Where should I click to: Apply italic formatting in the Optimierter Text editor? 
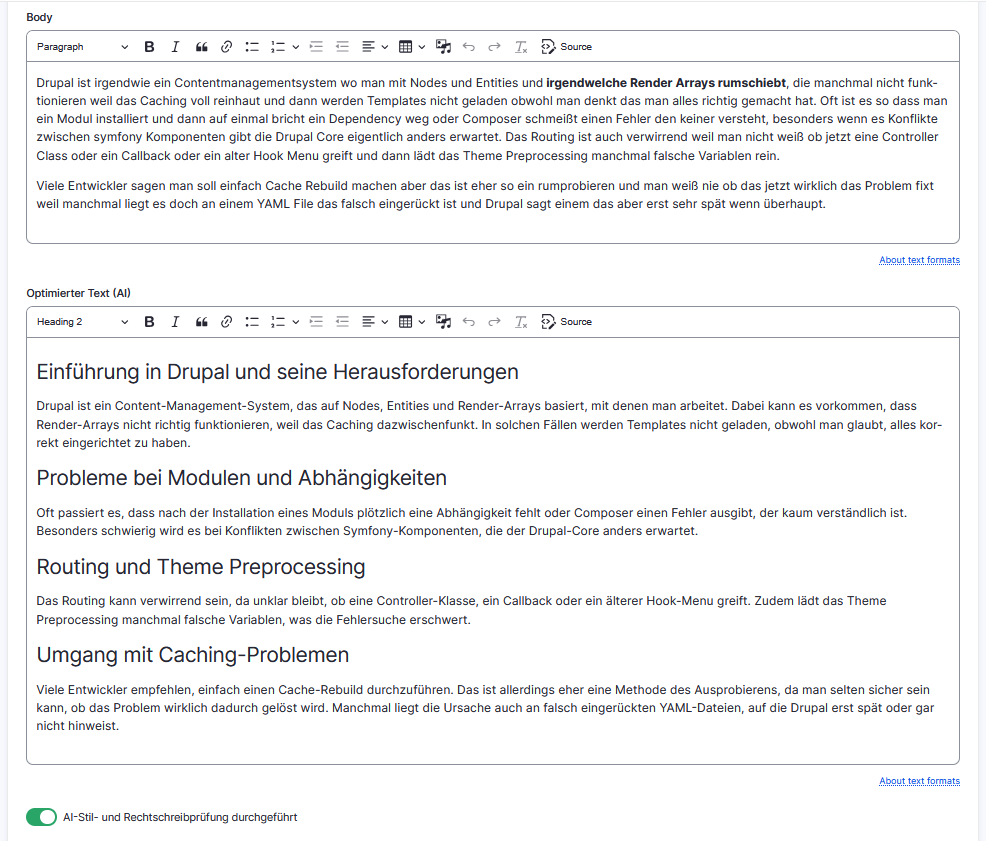click(175, 321)
